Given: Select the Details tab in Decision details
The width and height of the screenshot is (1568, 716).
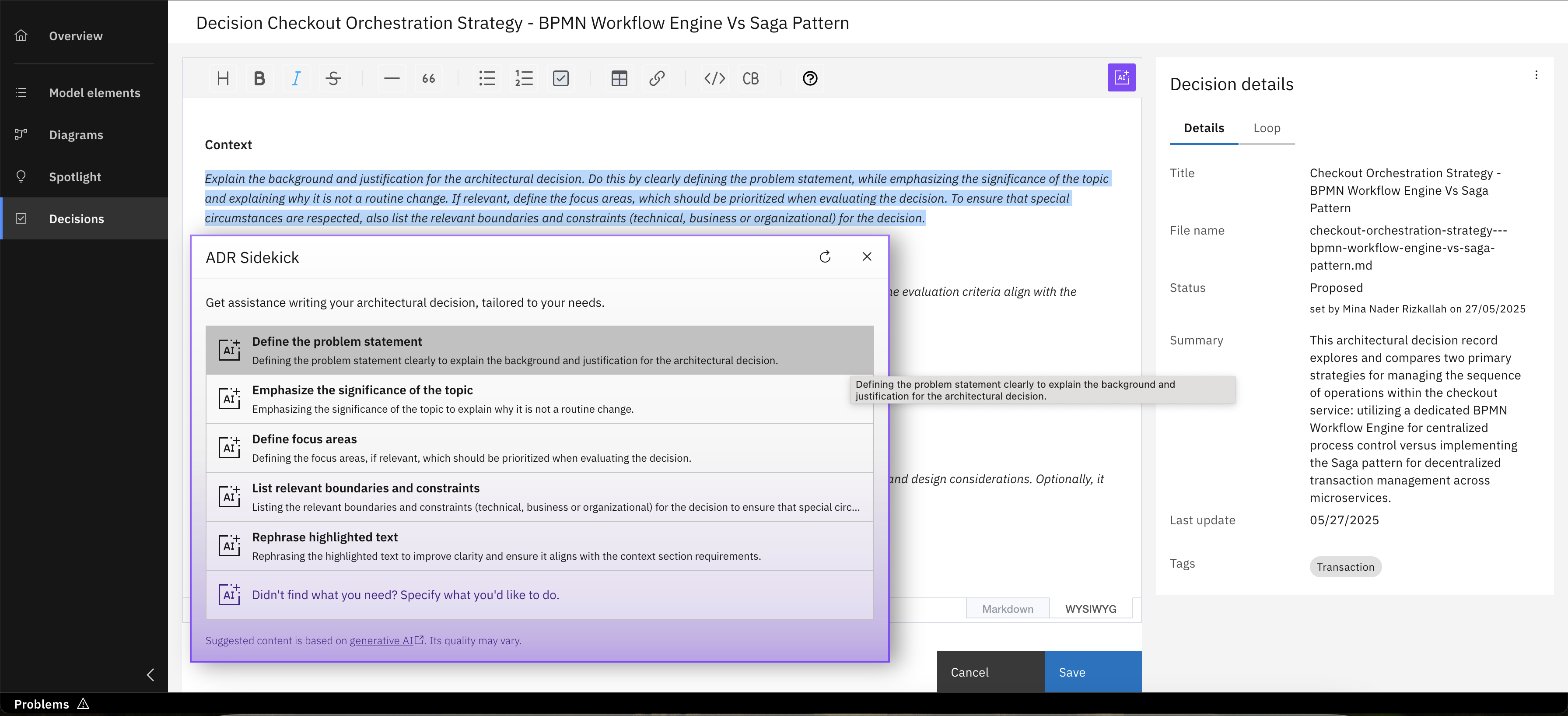Looking at the screenshot, I should 1203,128.
